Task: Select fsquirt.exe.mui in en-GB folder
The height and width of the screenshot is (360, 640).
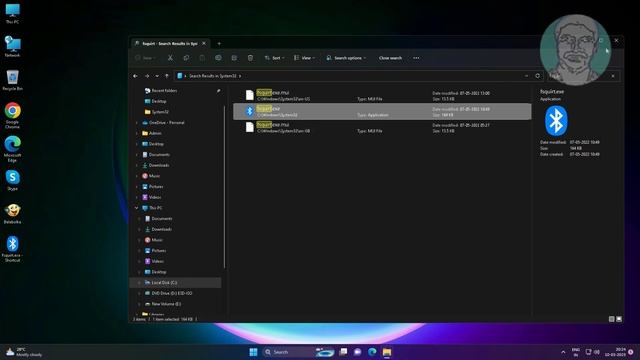Action: tap(382, 128)
